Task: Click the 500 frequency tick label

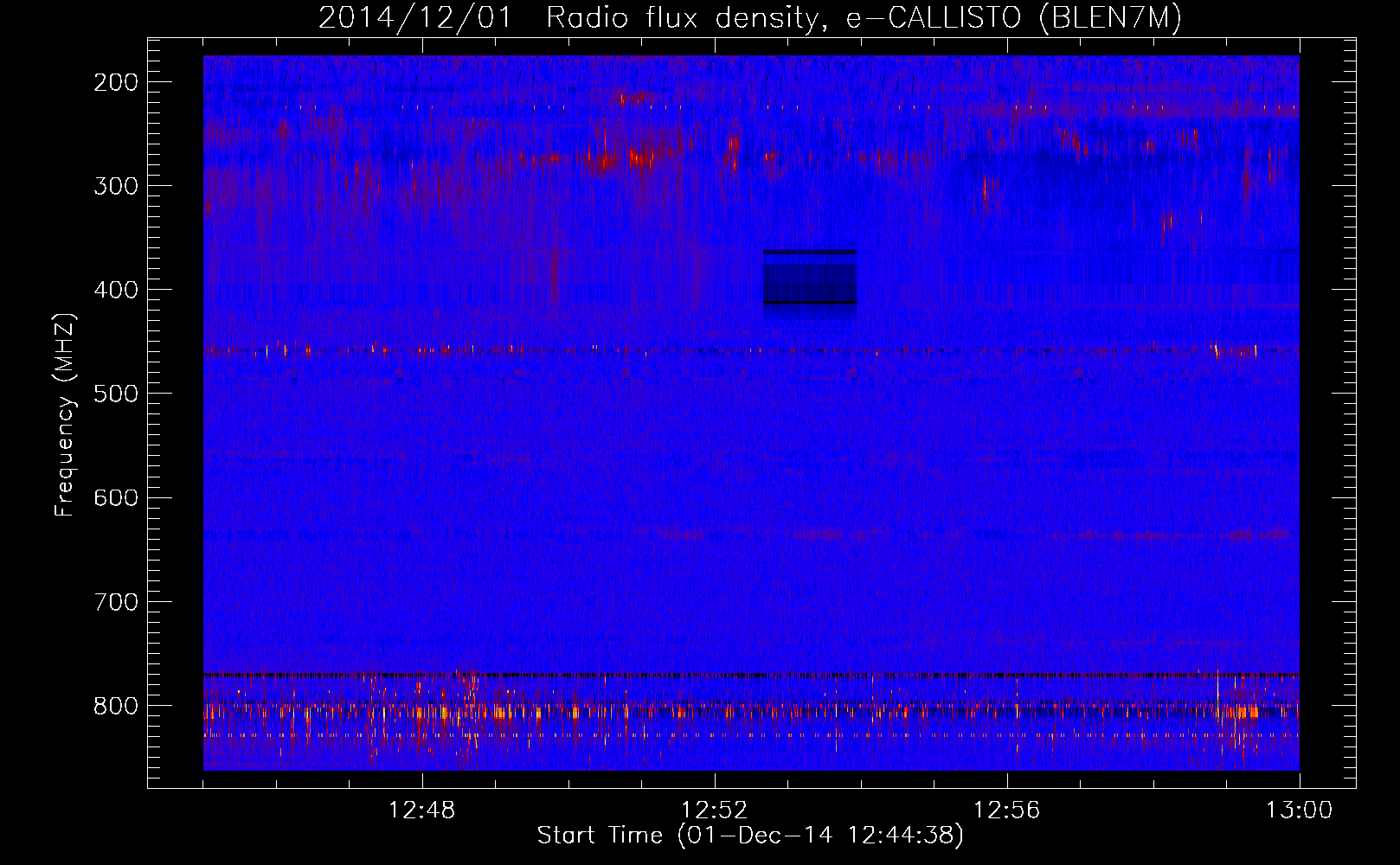Action: pos(115,394)
